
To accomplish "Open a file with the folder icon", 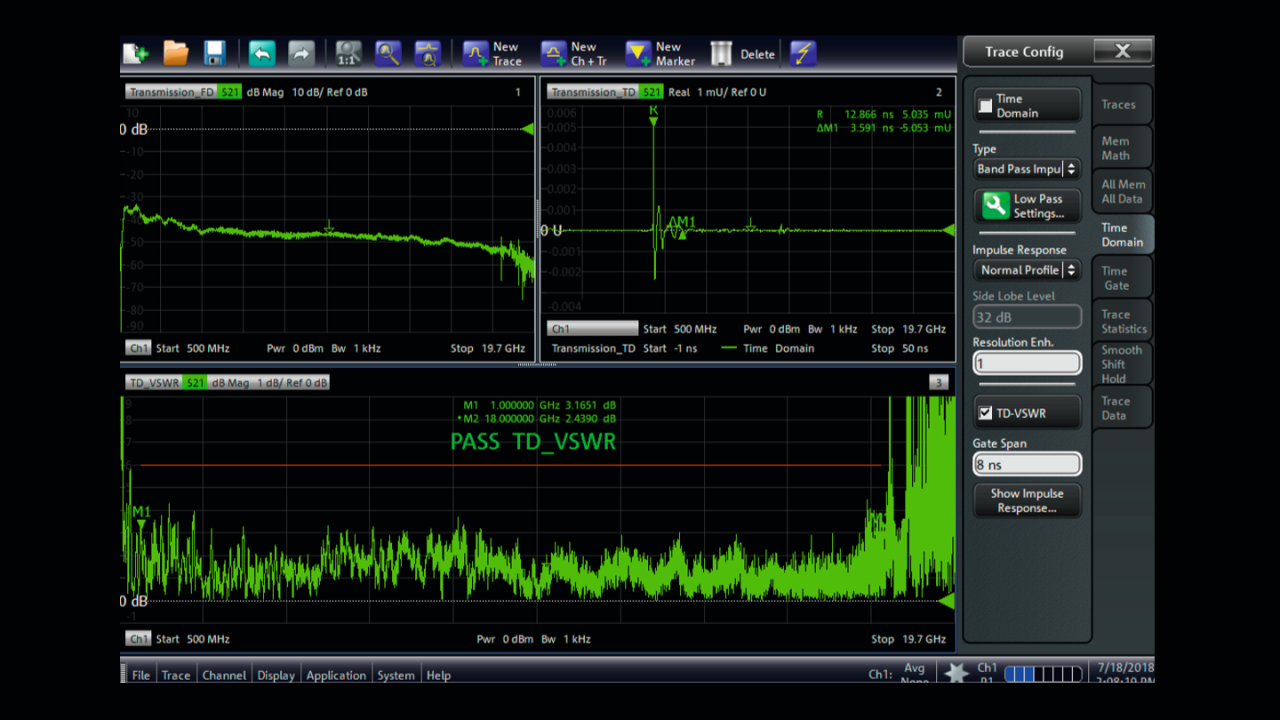I will (x=176, y=54).
